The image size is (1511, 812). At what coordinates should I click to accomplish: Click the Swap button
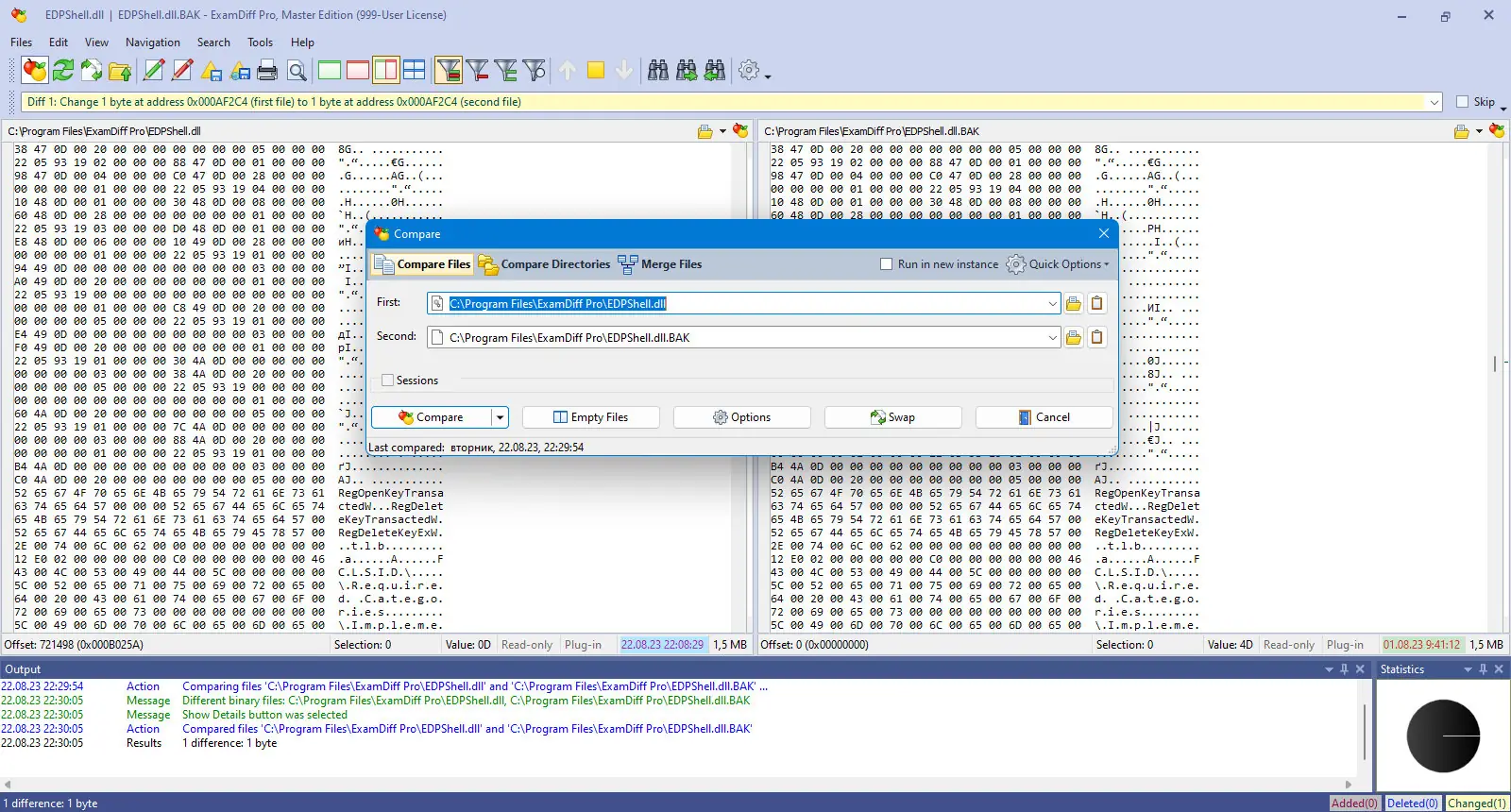(893, 417)
